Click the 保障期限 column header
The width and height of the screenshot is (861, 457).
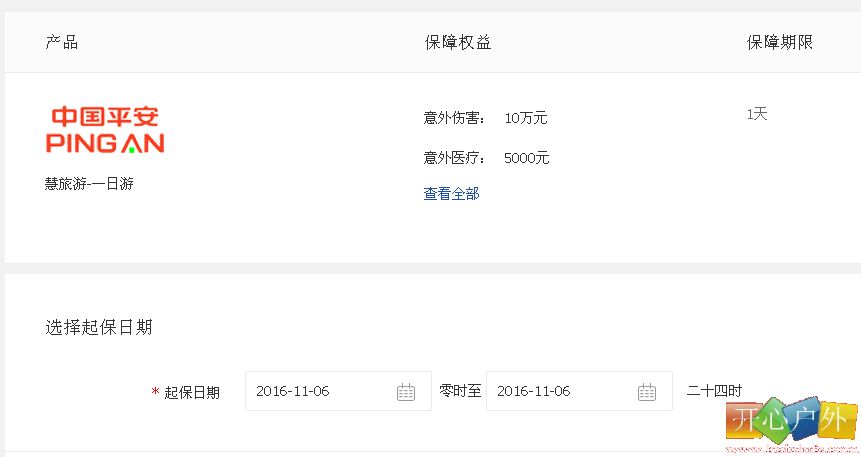tap(780, 42)
